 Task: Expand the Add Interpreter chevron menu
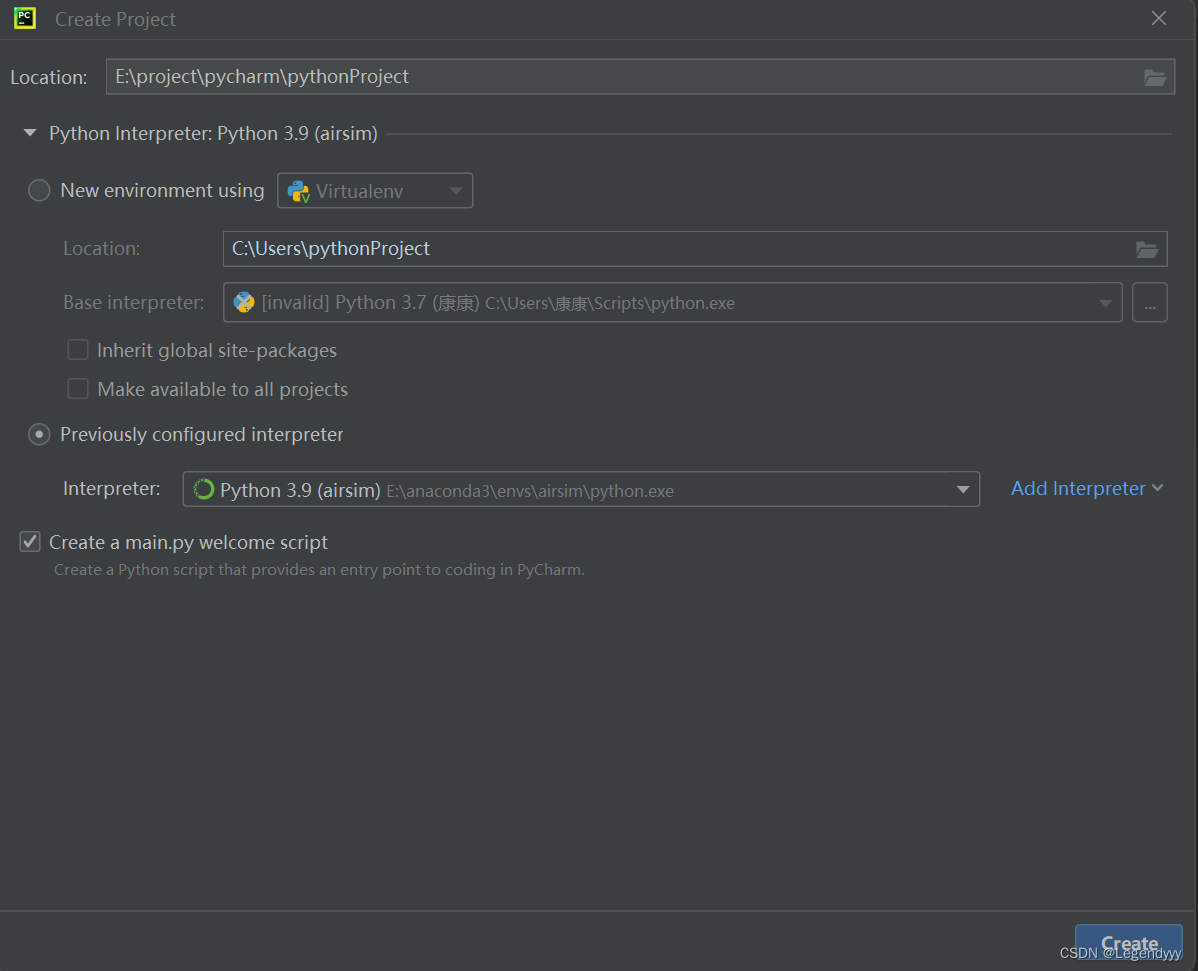pyautogui.click(x=1158, y=488)
